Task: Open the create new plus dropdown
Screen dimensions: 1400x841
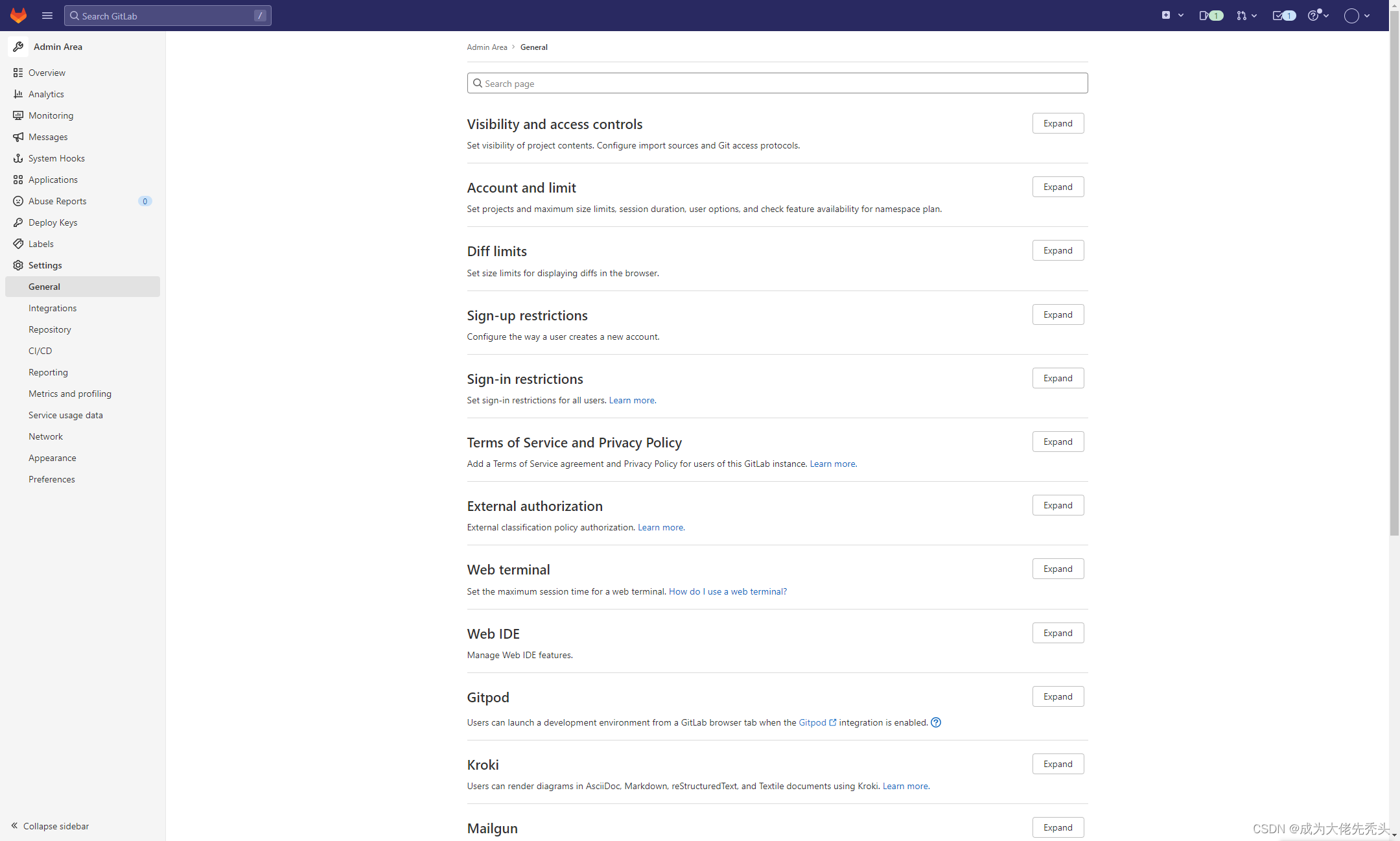Action: [x=1172, y=16]
